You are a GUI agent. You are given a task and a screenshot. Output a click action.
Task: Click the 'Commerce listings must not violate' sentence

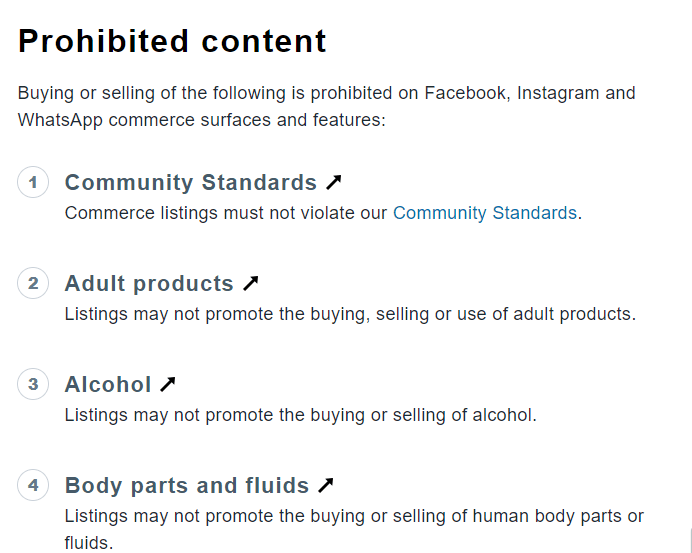[x=323, y=213]
